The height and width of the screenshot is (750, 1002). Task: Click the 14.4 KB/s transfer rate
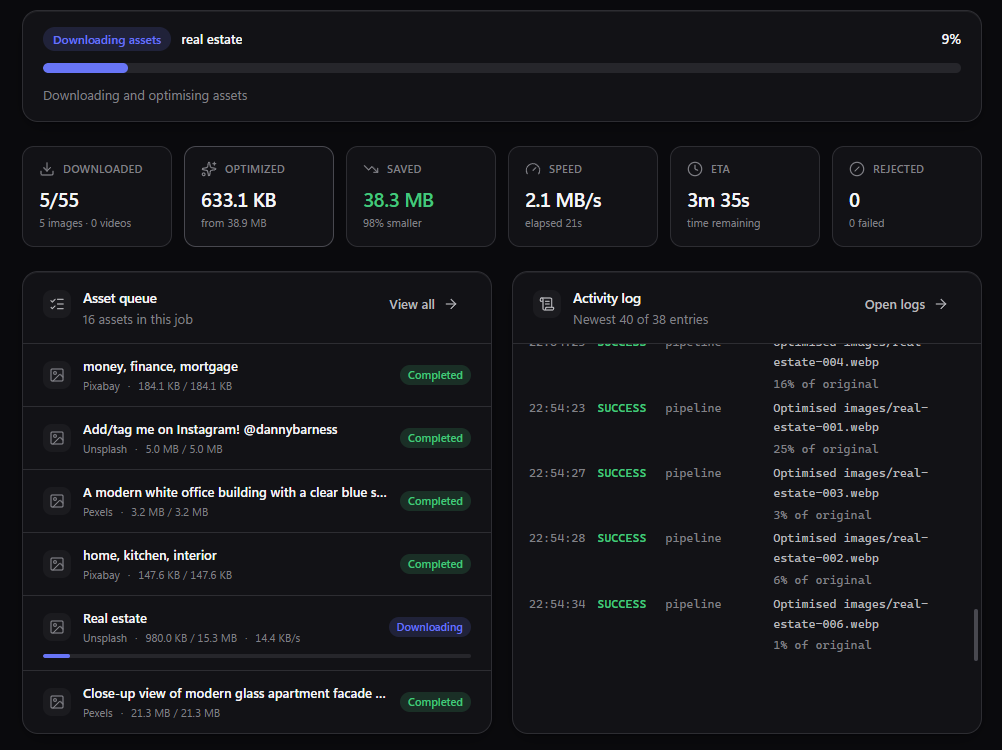(x=277, y=638)
